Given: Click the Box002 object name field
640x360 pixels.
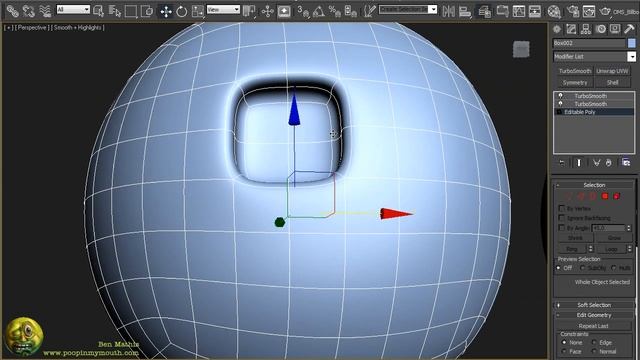Looking at the screenshot, I should click(x=589, y=43).
